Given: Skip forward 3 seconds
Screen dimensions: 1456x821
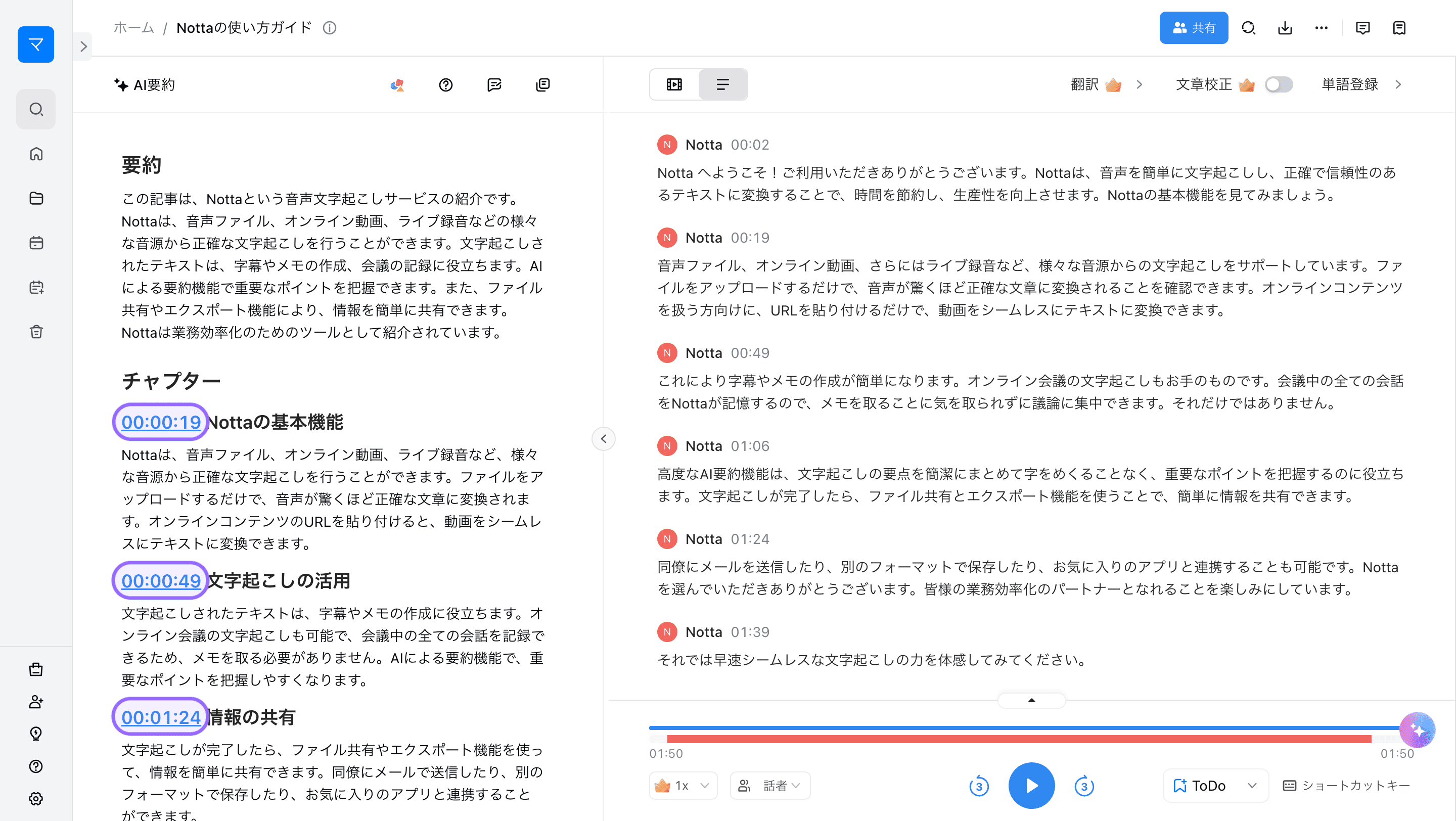Looking at the screenshot, I should pyautogui.click(x=1084, y=786).
